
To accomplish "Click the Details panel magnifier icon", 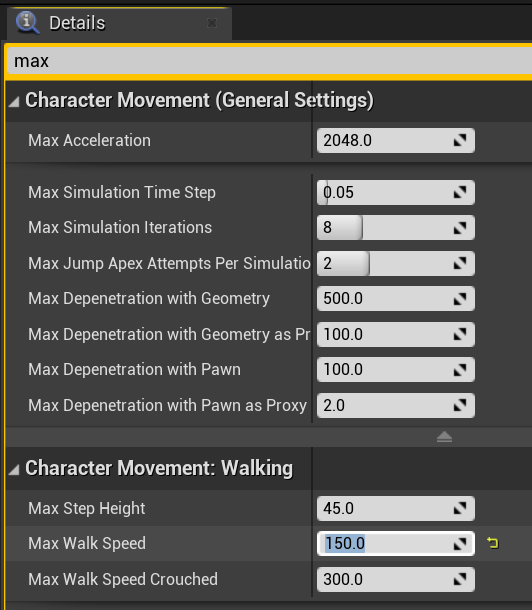I will pos(27,23).
